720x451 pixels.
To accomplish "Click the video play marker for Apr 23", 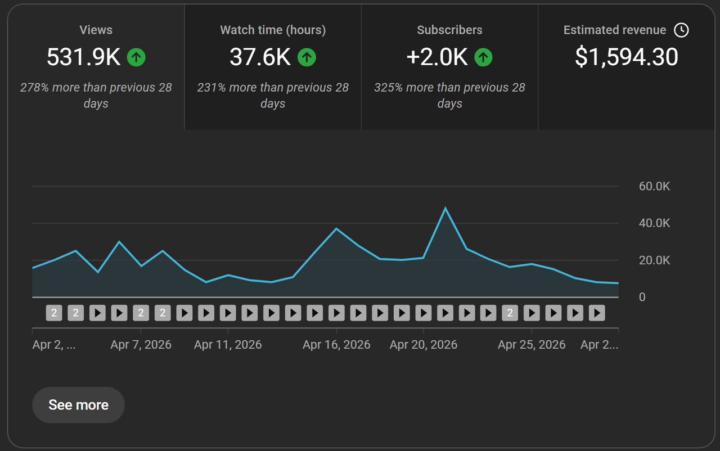I will click(x=488, y=313).
